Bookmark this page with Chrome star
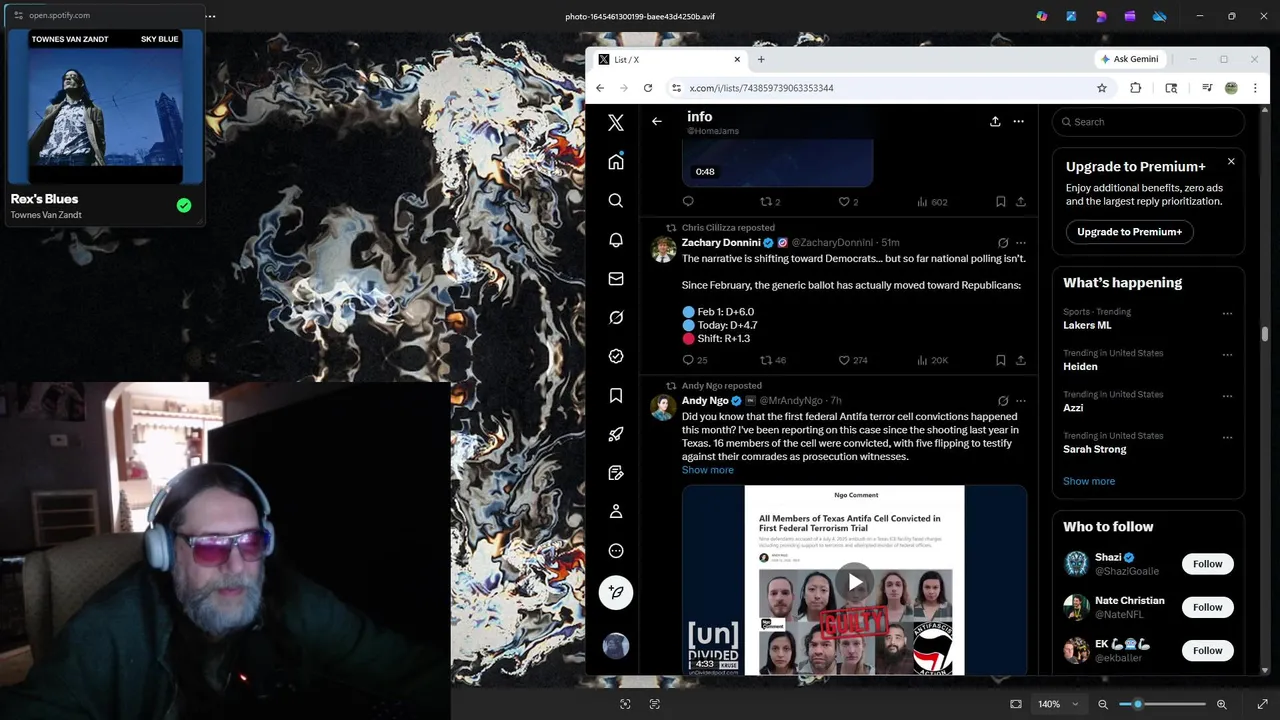1280x720 pixels. pos(1102,88)
